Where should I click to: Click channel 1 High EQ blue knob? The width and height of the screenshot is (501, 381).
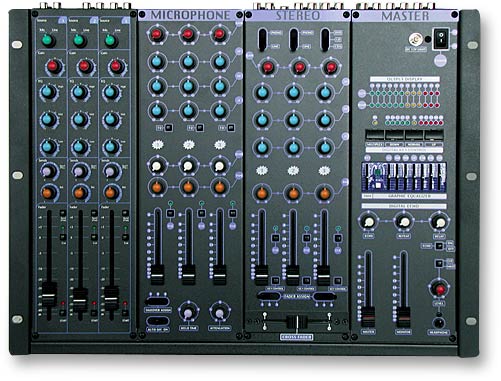point(48,91)
